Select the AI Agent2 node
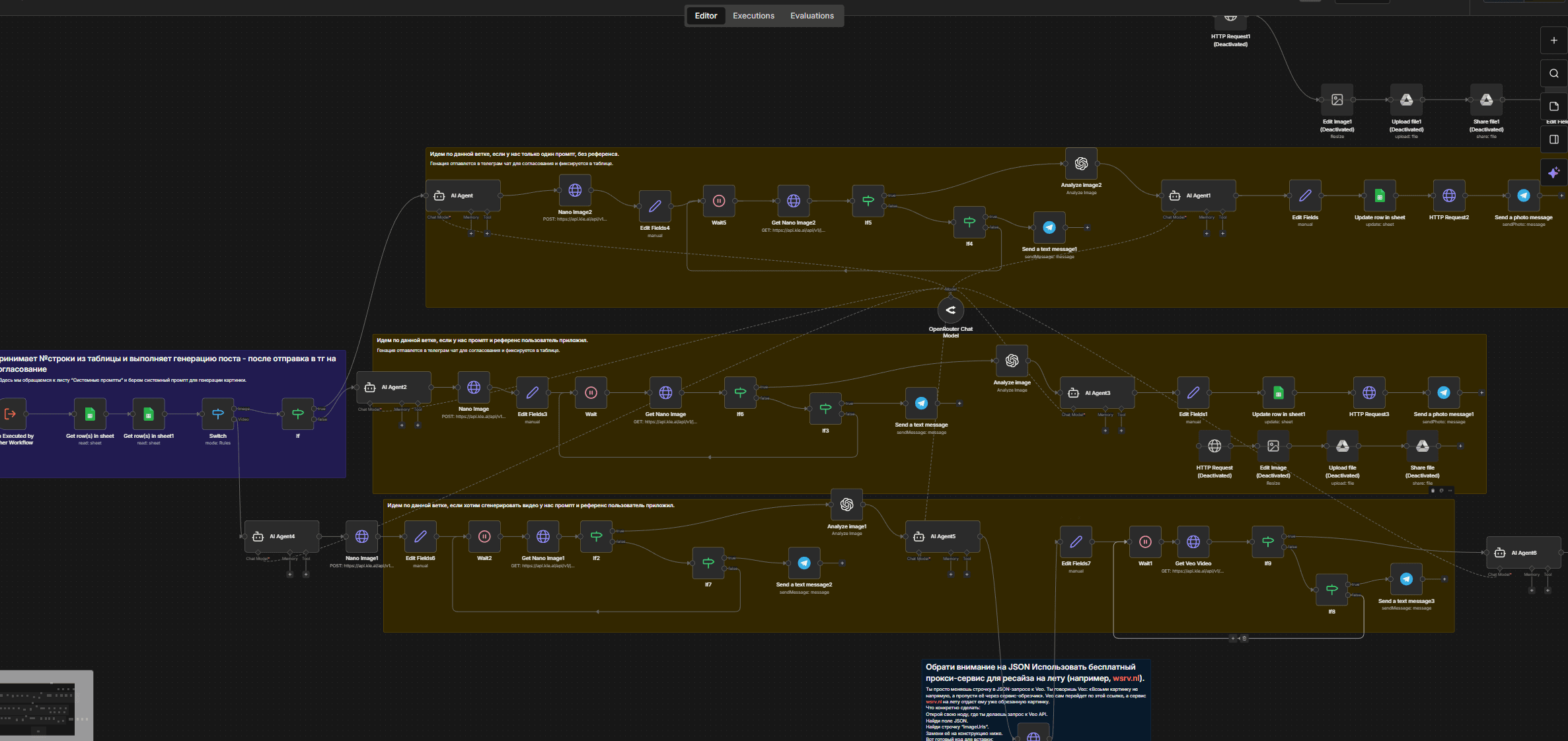 (x=394, y=388)
